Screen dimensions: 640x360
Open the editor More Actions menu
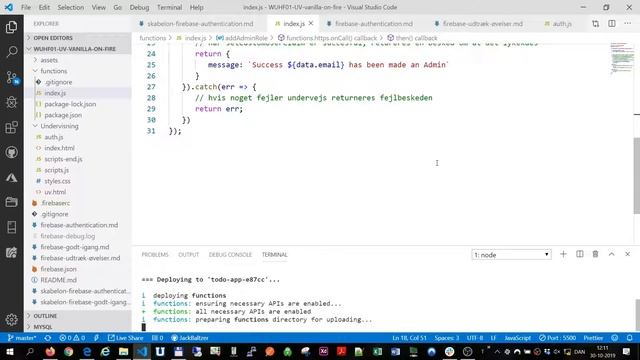627,24
